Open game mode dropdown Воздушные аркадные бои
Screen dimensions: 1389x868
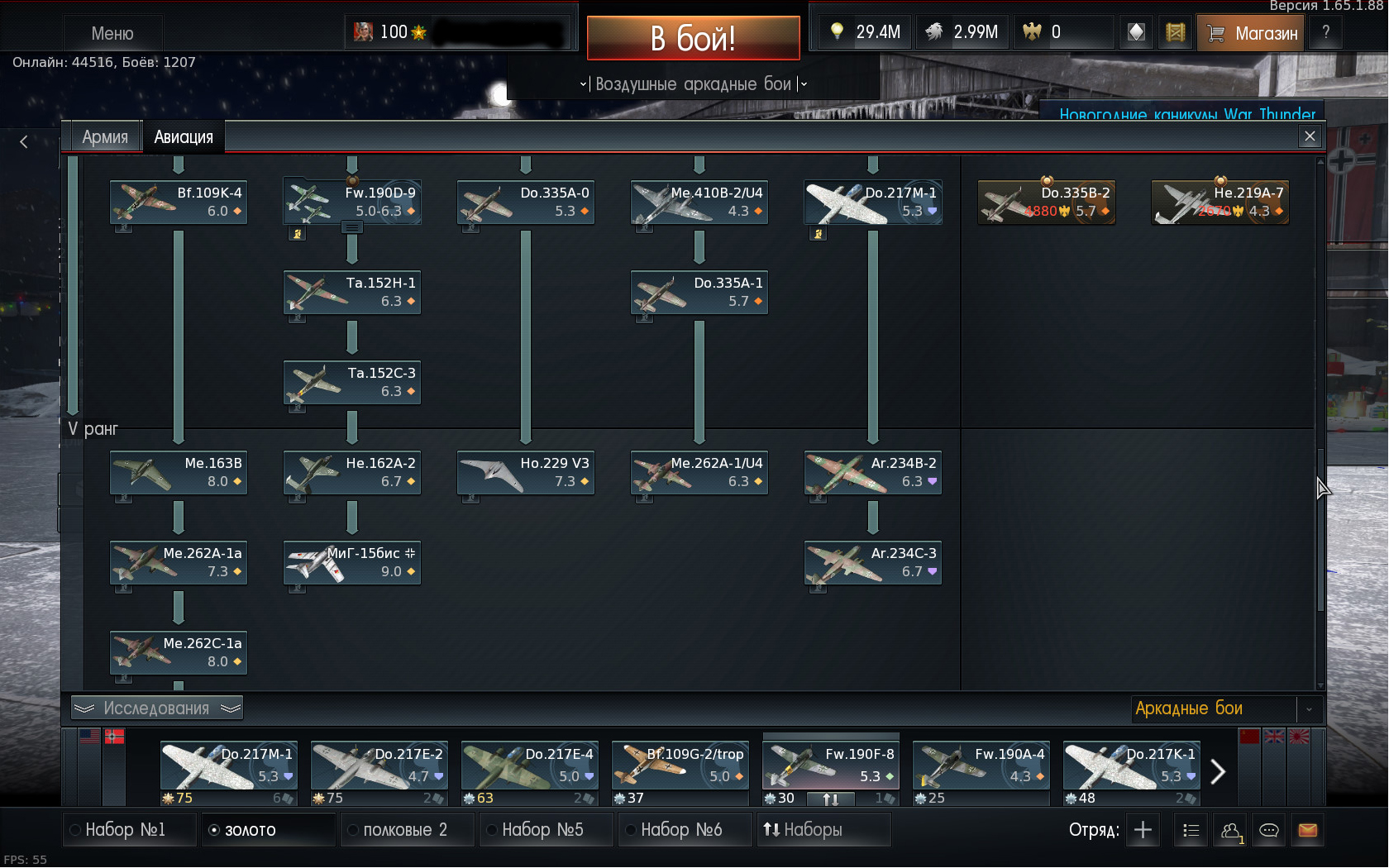coord(694,84)
